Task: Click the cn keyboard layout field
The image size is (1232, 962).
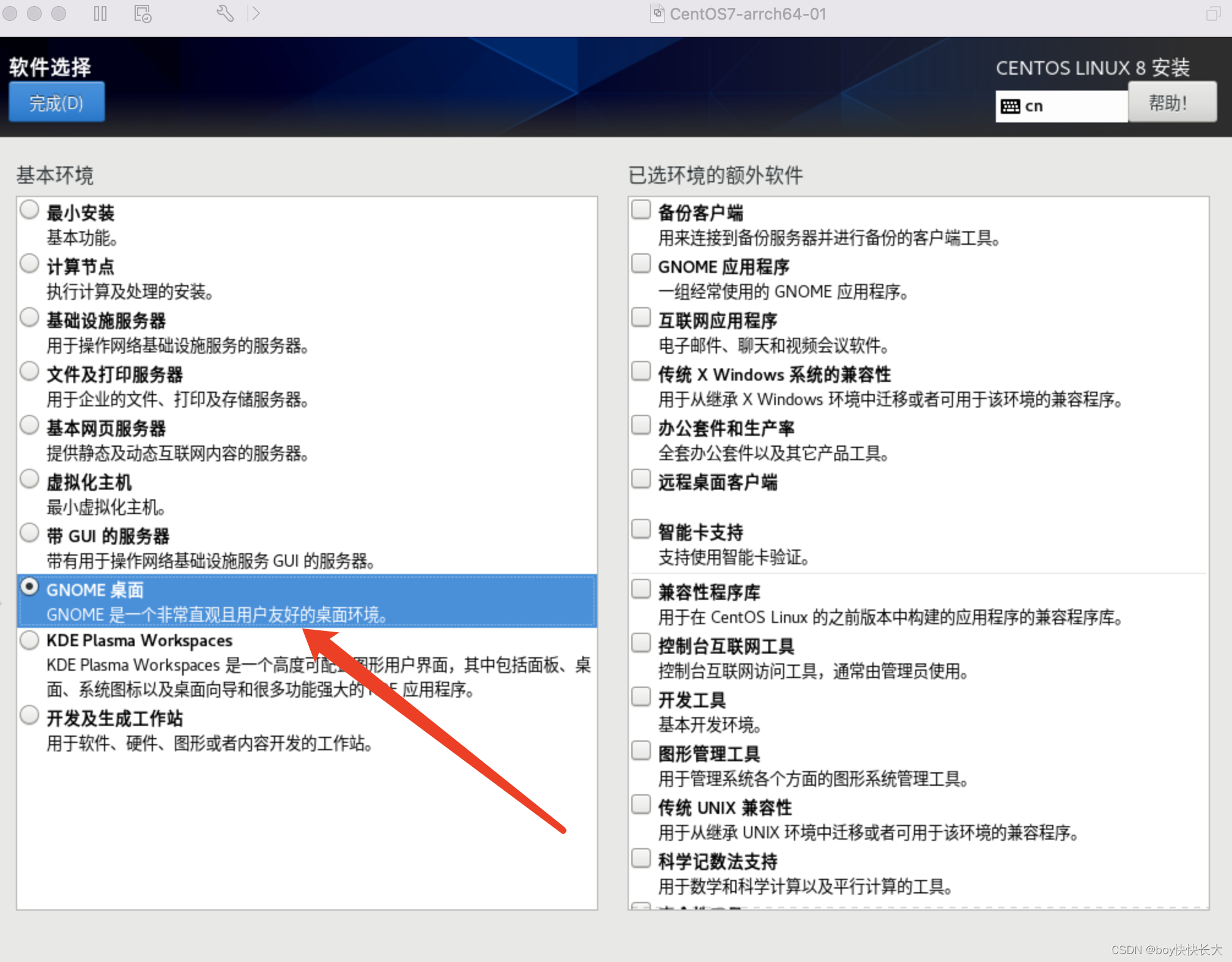Action: point(1061,106)
